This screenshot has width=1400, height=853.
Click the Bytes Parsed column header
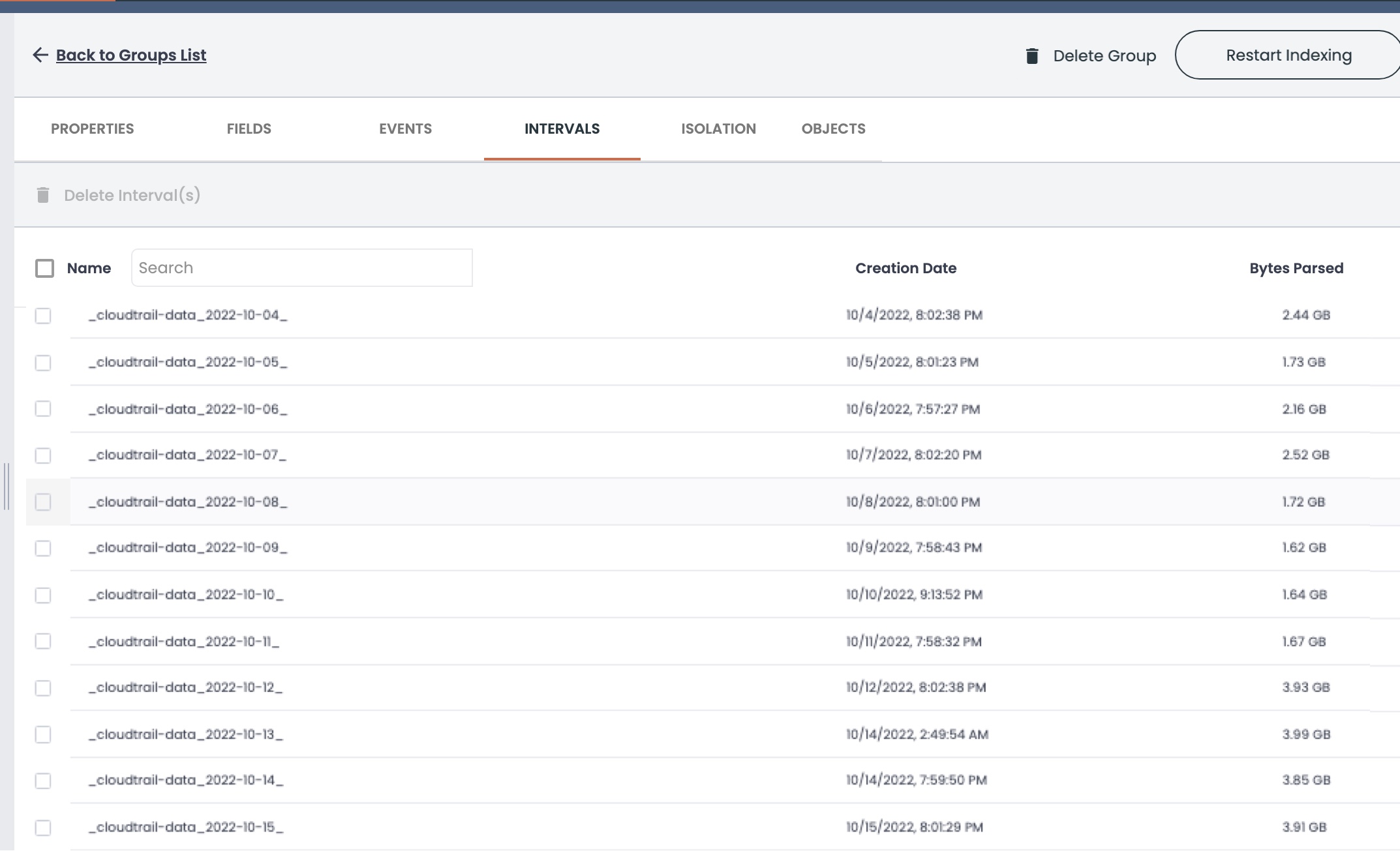(x=1296, y=268)
